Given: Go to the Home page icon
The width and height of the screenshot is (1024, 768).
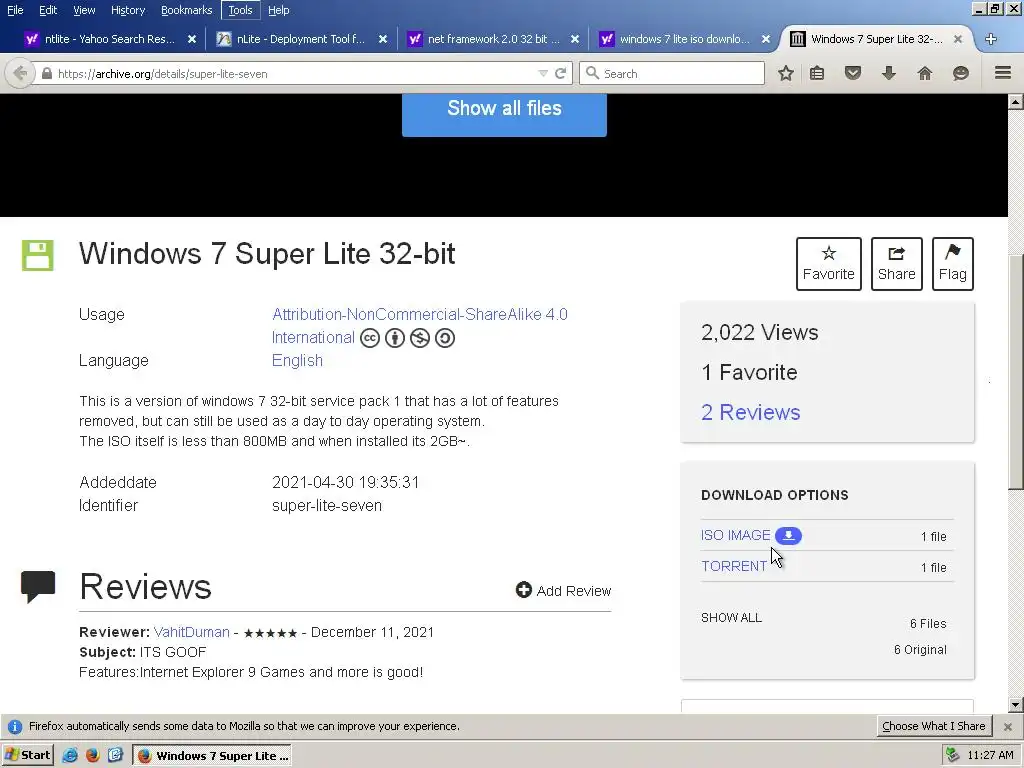Looking at the screenshot, I should coord(925,73).
